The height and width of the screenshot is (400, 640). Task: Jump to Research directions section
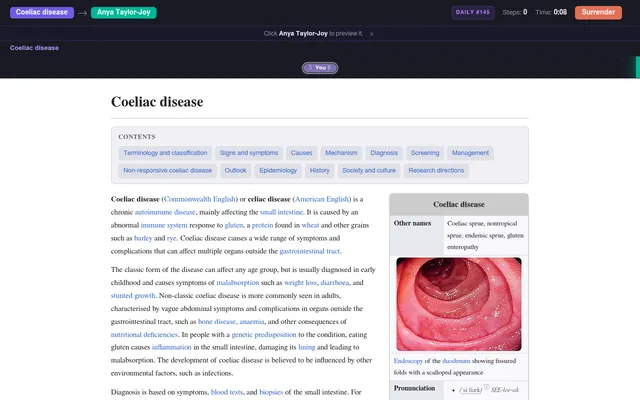[x=436, y=171]
